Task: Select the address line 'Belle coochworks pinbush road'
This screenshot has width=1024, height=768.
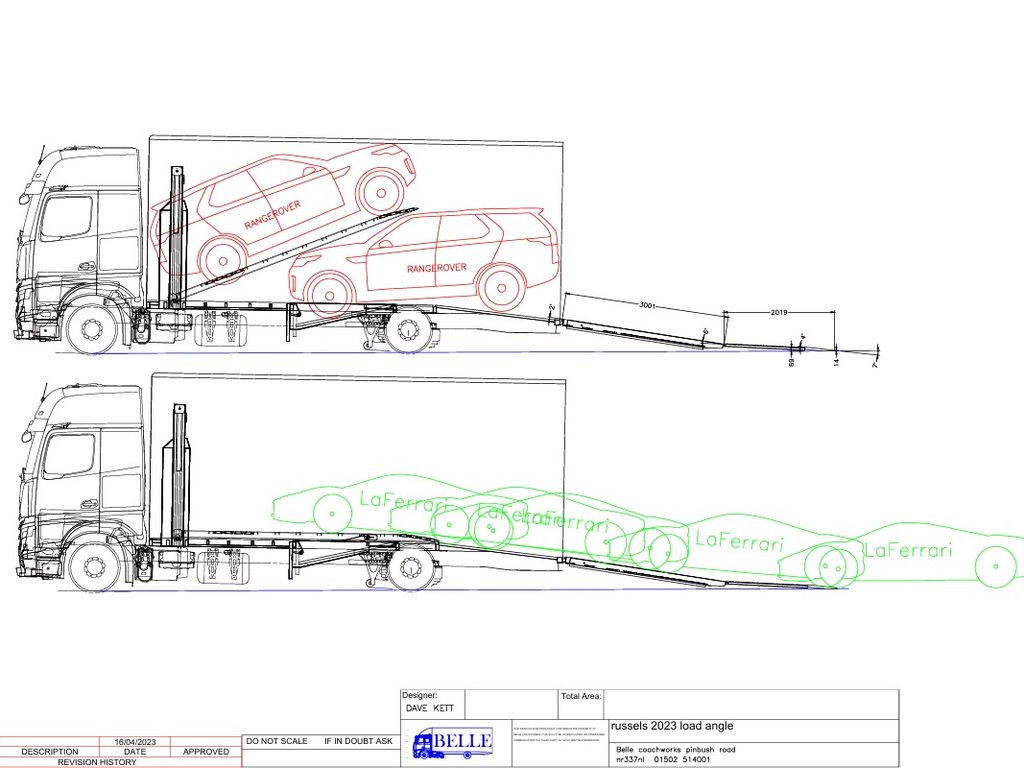Action: click(676, 750)
